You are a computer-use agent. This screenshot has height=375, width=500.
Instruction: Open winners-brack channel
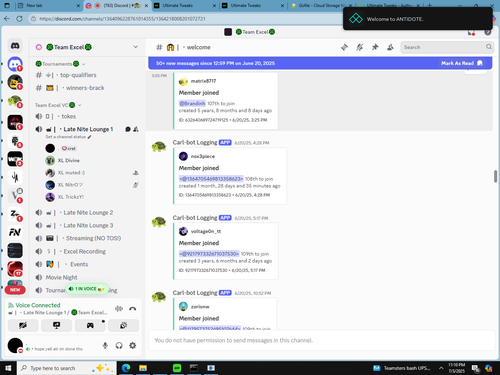point(87,88)
